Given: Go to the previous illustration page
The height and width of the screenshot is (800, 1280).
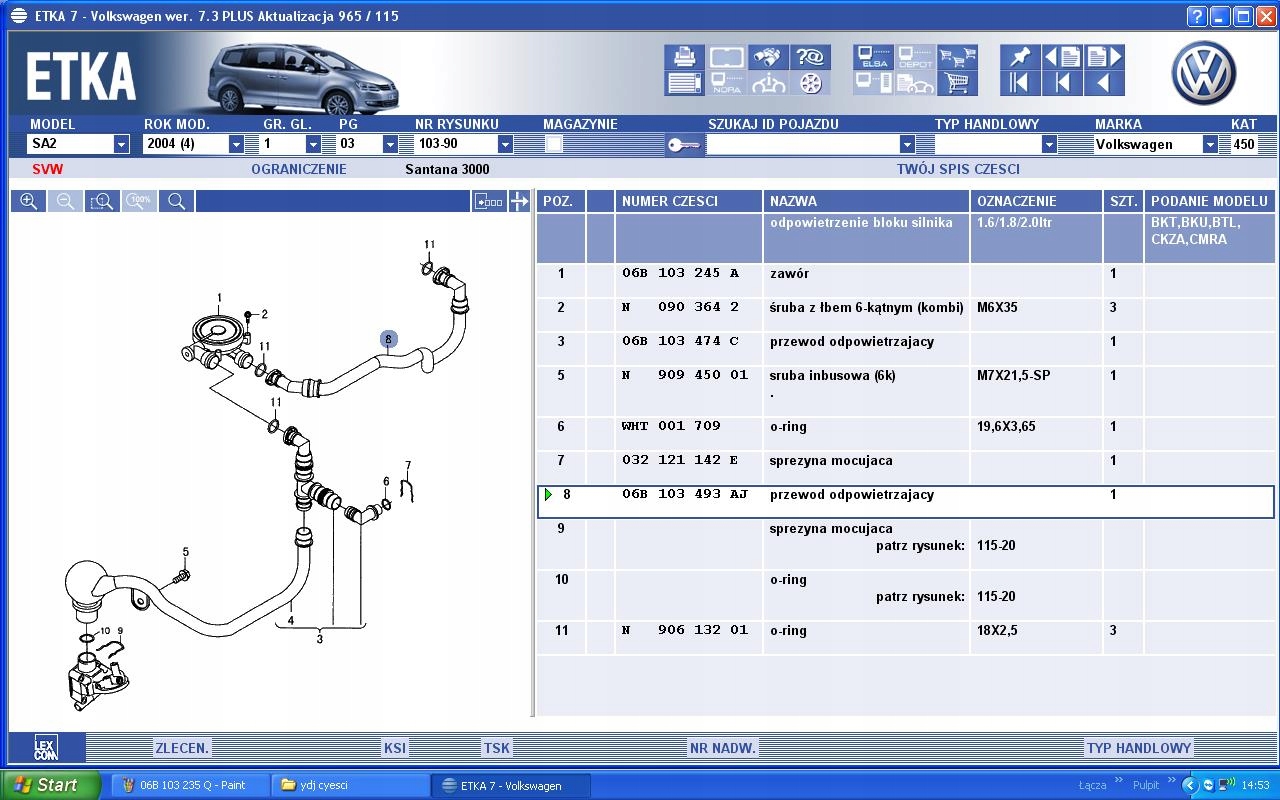Looking at the screenshot, I should coord(1062,57).
